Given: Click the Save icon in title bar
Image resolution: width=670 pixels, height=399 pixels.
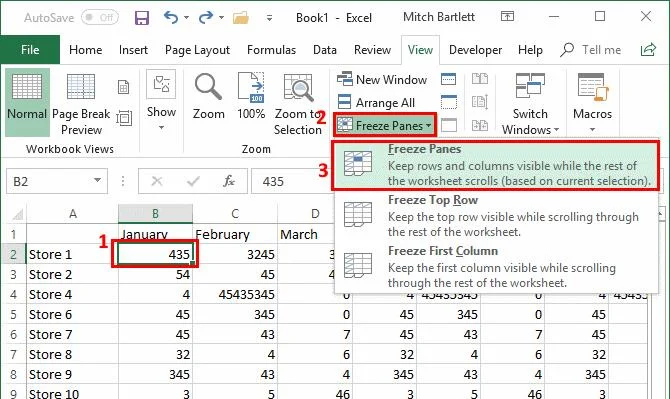Looking at the screenshot, I should click(141, 18).
